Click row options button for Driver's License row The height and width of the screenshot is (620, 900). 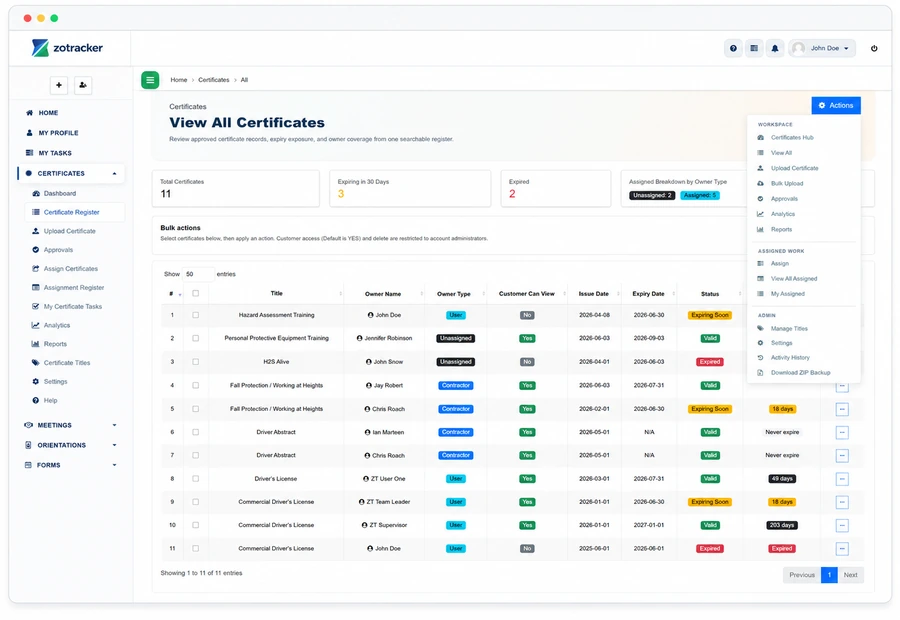(842, 479)
